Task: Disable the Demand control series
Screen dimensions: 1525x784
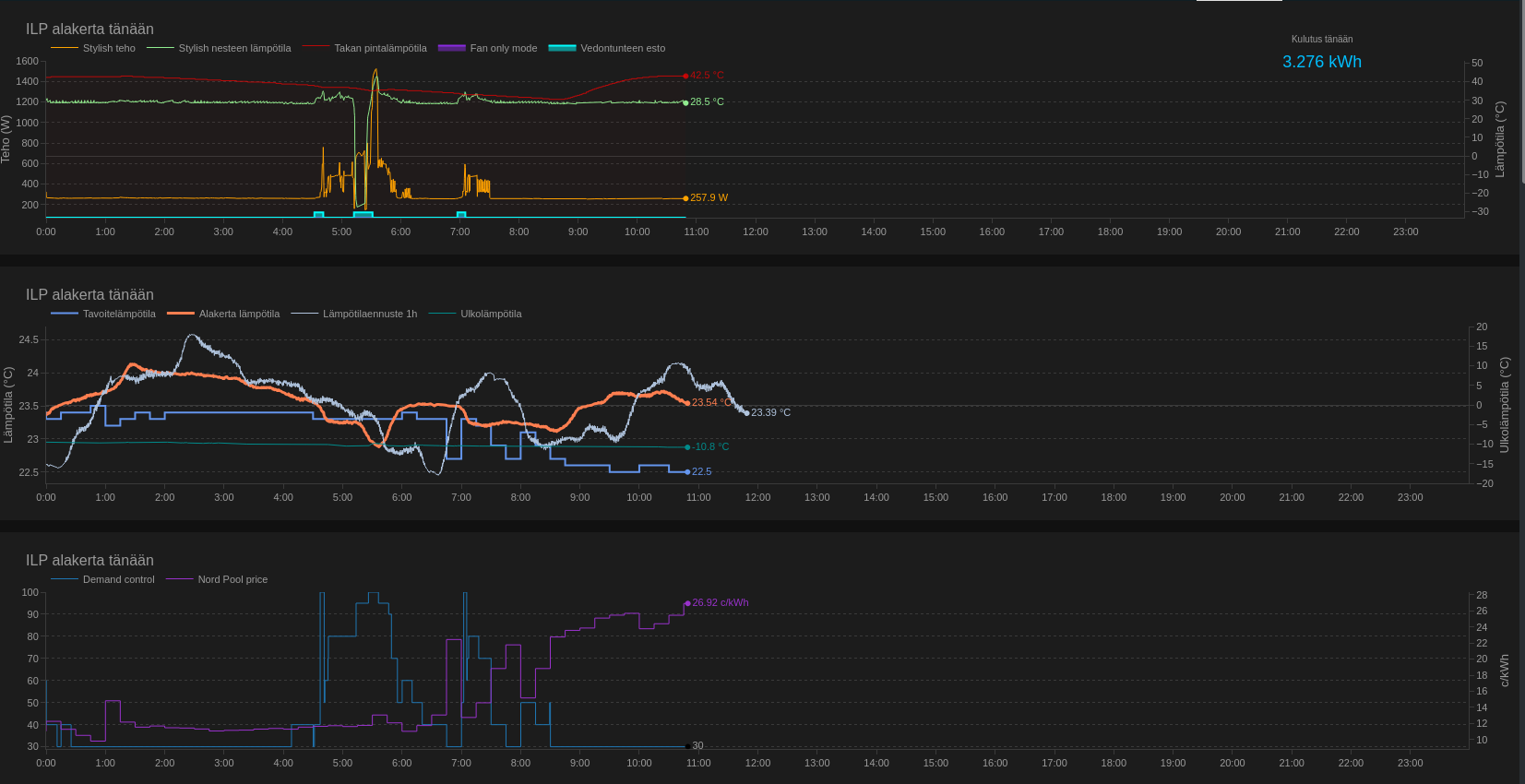Action: click(118, 579)
